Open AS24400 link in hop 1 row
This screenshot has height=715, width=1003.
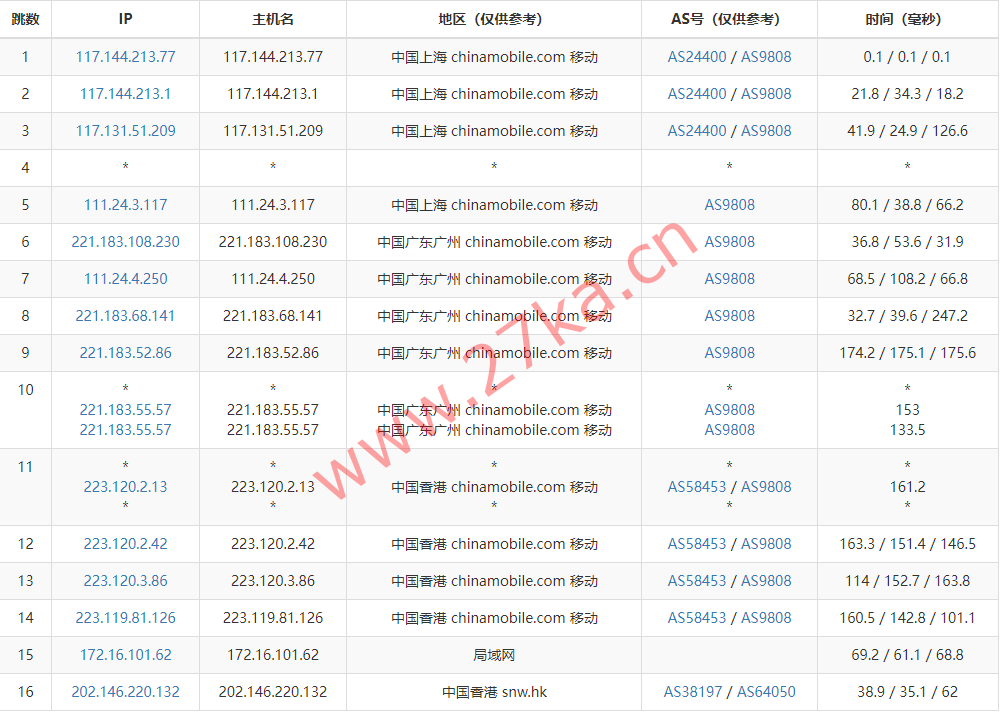697,57
